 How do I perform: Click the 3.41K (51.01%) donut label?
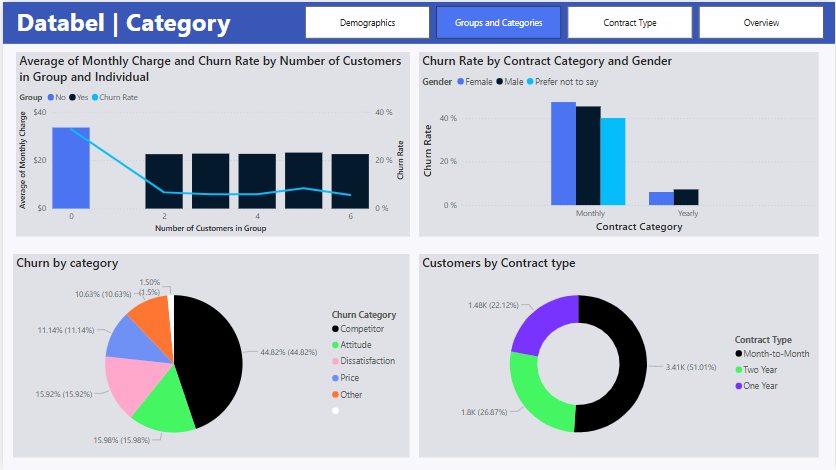691,367
